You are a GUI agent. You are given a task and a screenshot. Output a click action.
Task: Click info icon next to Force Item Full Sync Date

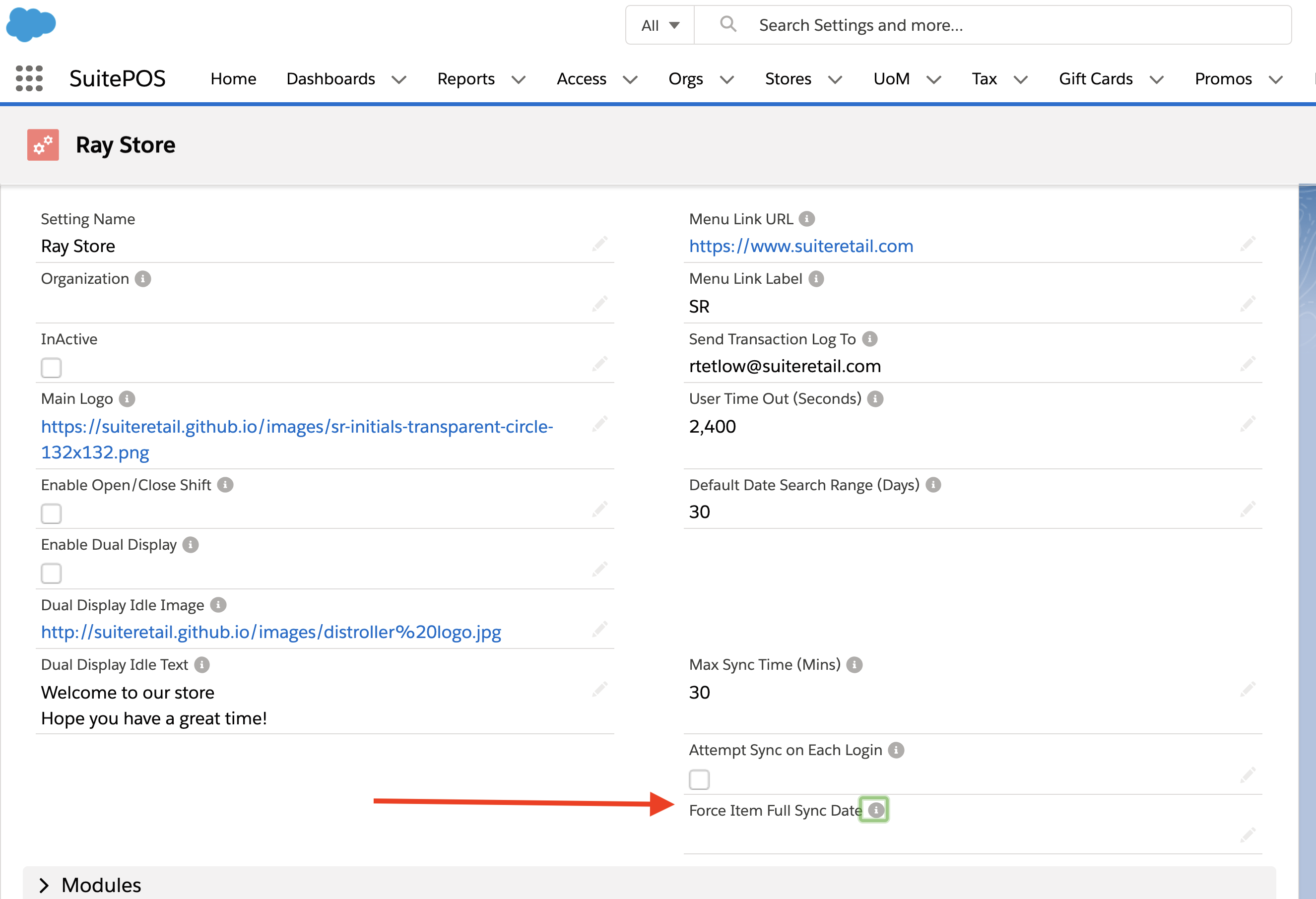(875, 810)
